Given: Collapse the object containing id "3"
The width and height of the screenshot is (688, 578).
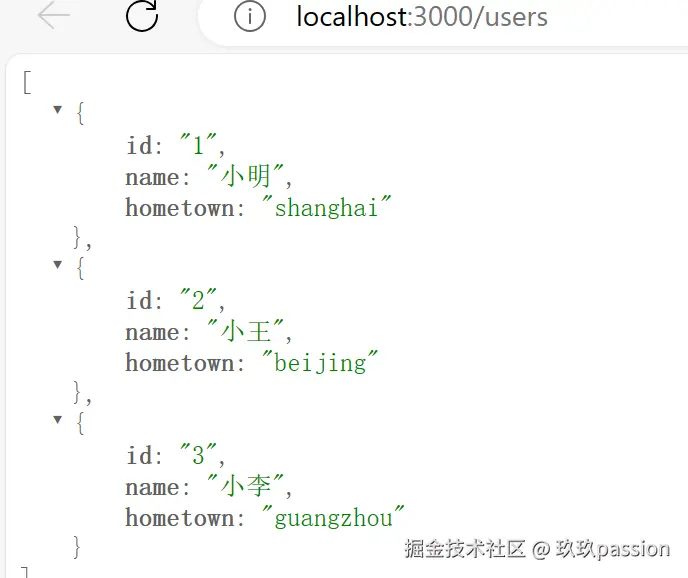Looking at the screenshot, I should point(57,420).
